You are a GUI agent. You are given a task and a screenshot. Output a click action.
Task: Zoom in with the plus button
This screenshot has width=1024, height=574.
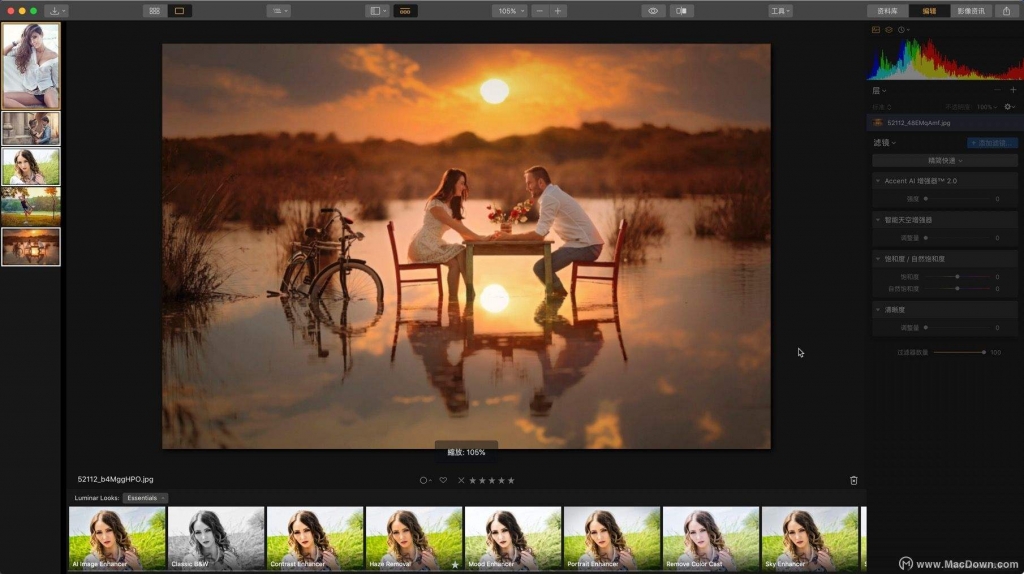(558, 11)
